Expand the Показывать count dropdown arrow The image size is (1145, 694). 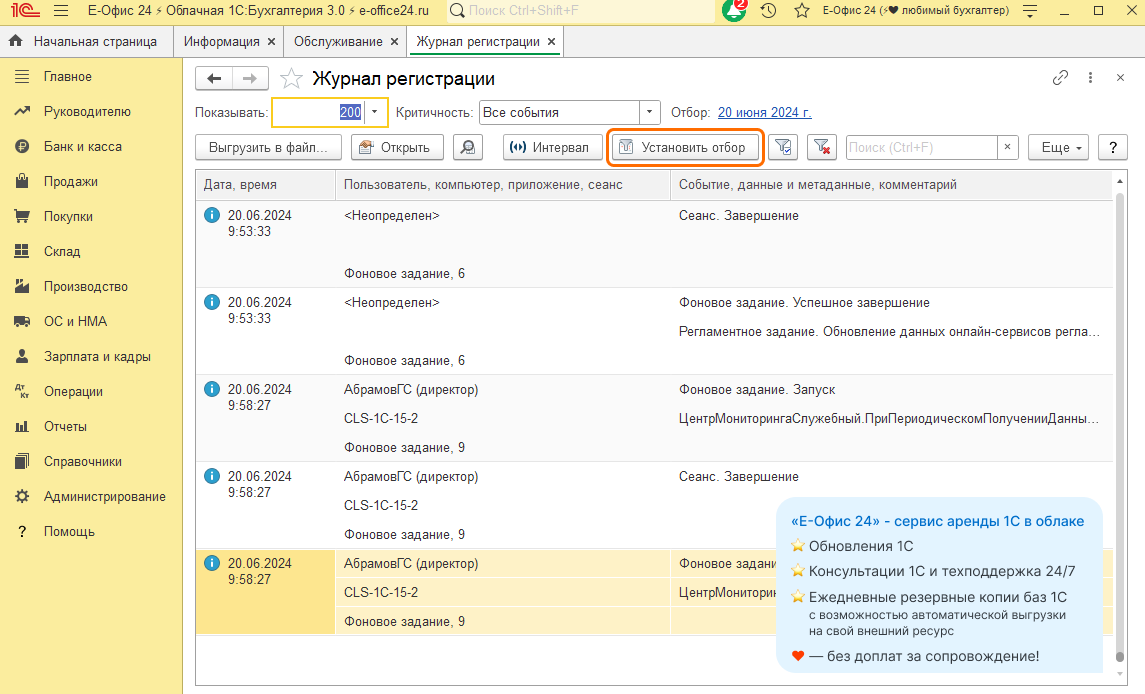tap(375, 113)
